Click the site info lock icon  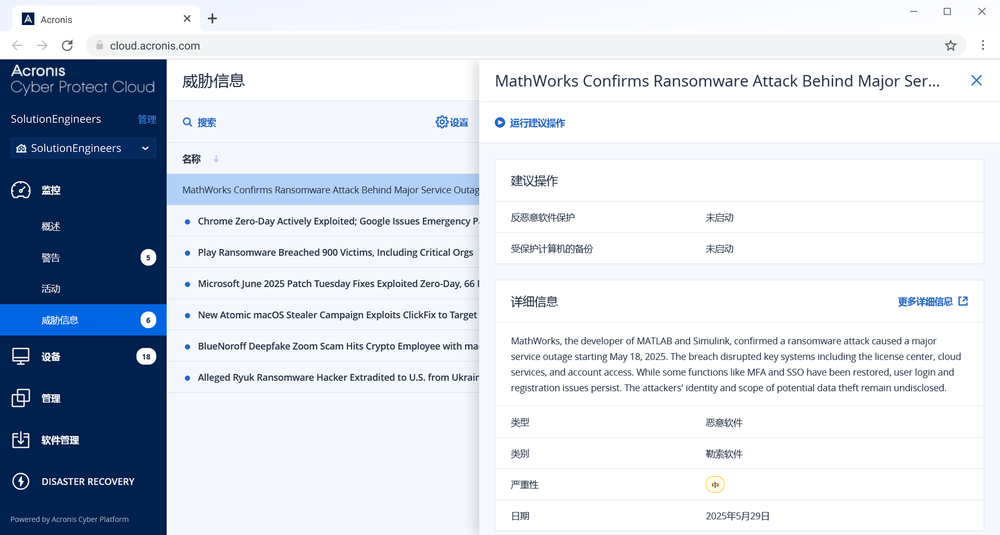click(x=99, y=45)
